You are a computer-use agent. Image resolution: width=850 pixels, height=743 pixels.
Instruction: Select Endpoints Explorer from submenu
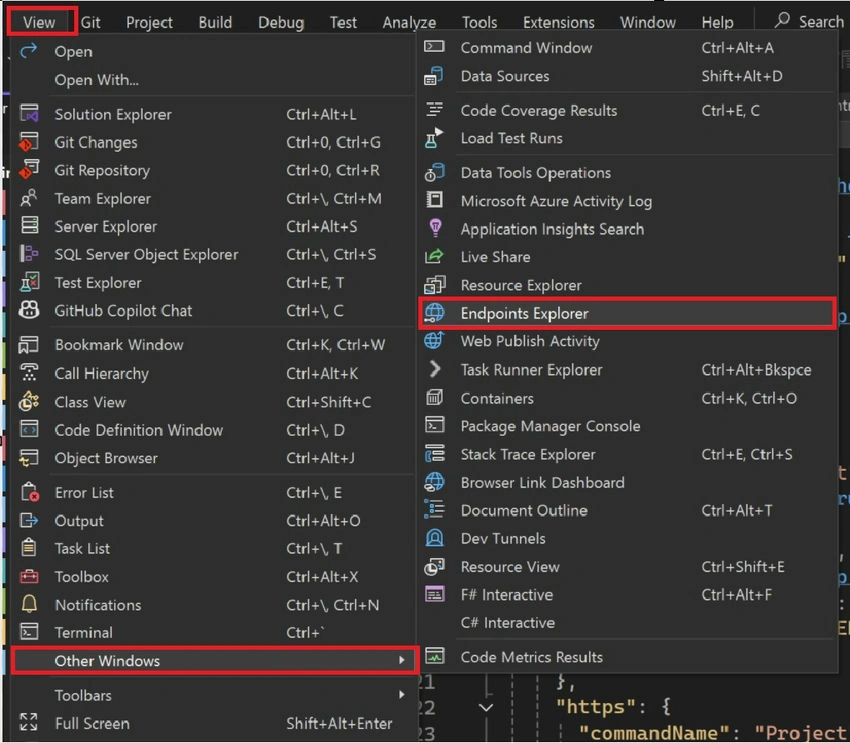click(x=627, y=313)
